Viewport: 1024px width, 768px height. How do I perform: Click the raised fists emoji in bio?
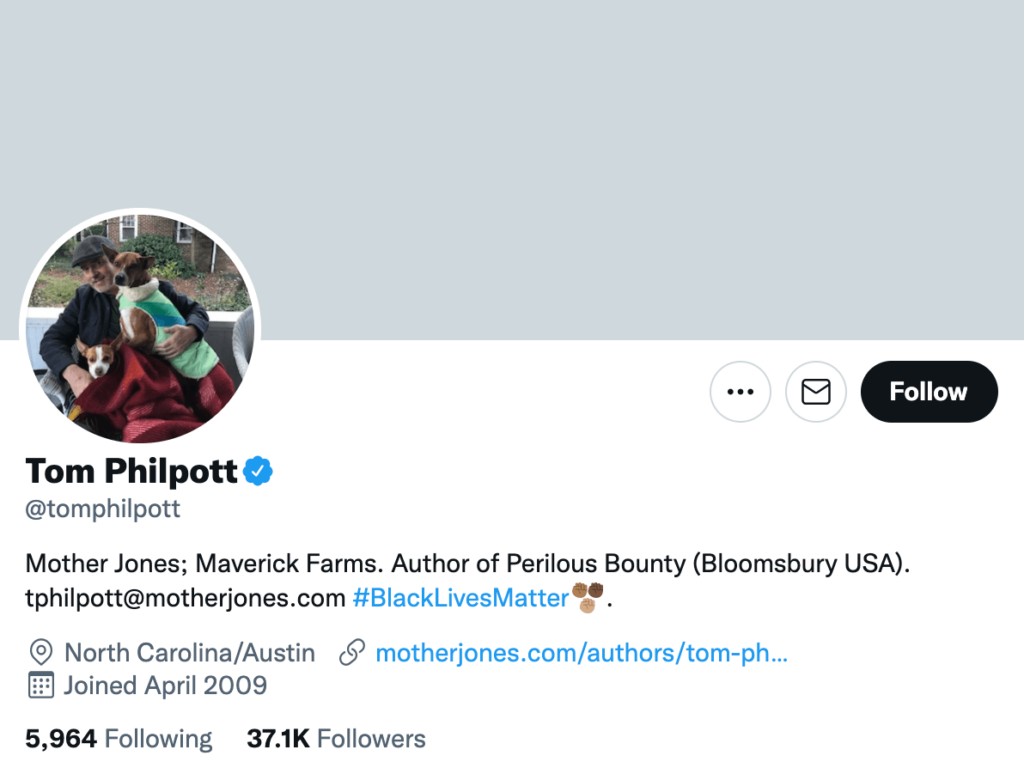pos(588,598)
